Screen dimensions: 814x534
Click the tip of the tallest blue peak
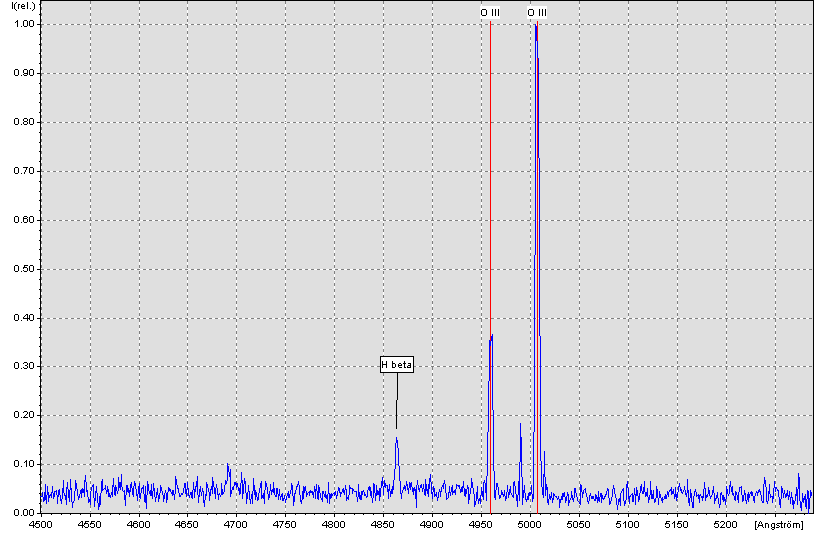[x=536, y=26]
